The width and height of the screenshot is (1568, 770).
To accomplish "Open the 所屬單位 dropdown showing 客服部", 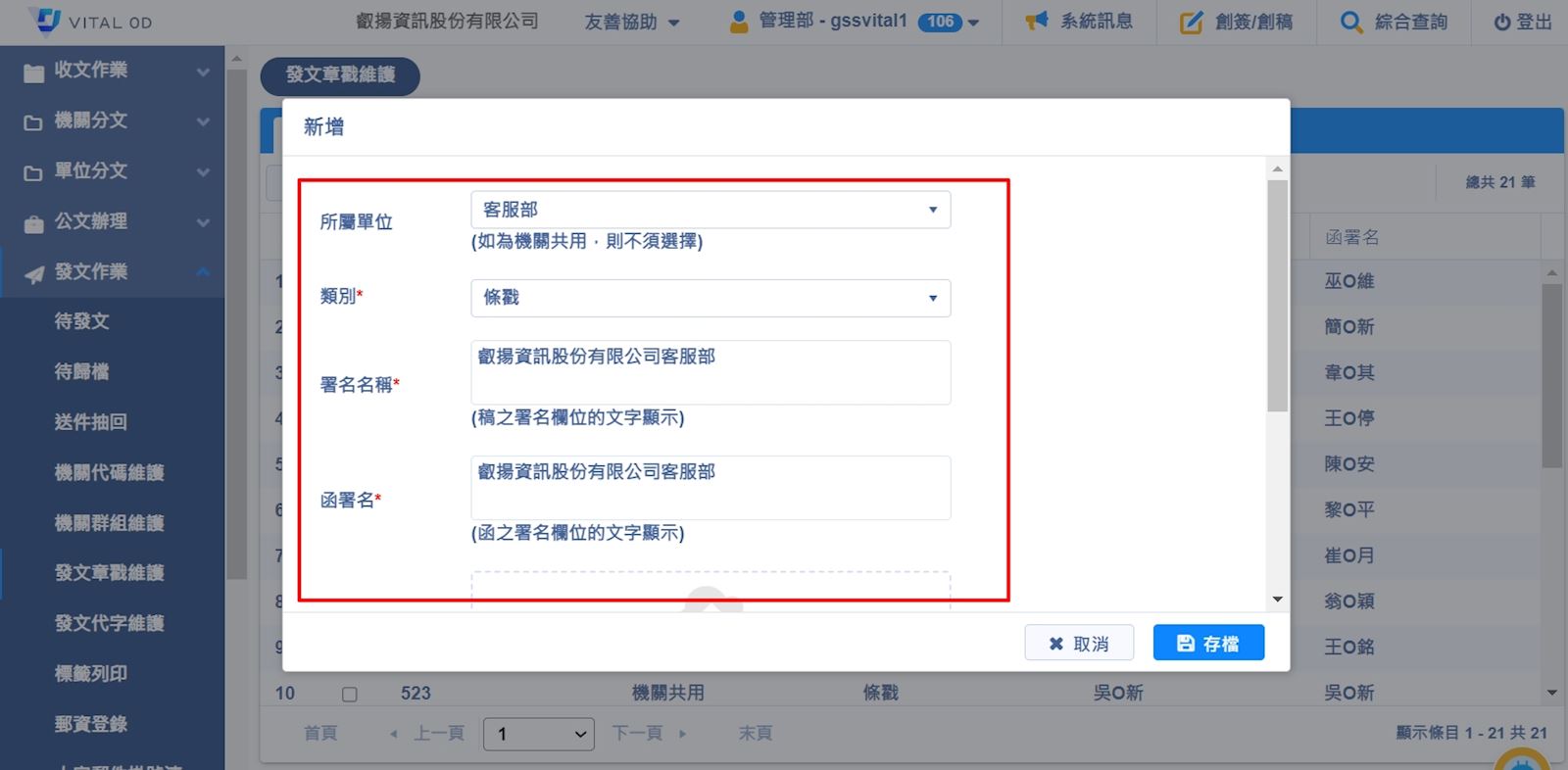I will pyautogui.click(x=710, y=210).
